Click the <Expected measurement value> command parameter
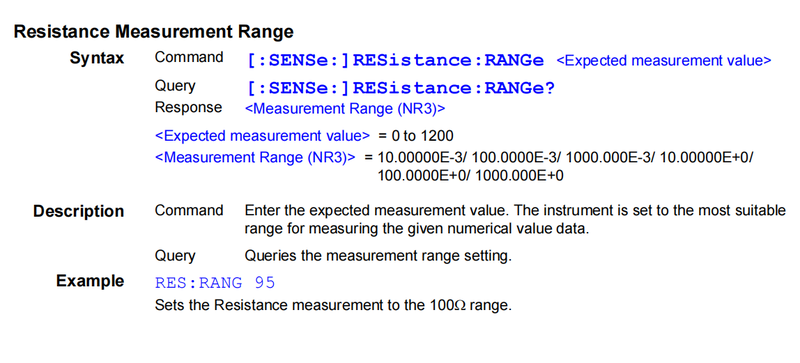 click(663, 61)
